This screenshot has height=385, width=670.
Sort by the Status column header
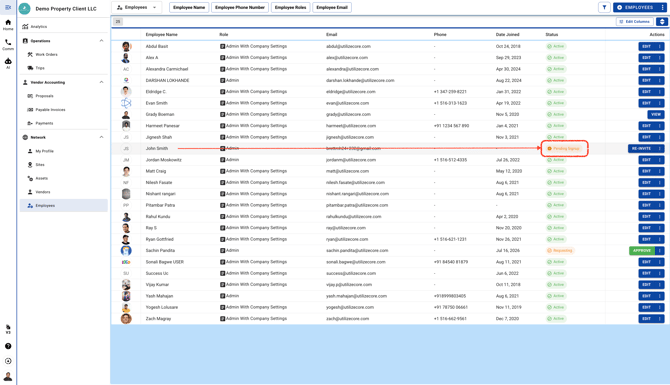tap(552, 35)
